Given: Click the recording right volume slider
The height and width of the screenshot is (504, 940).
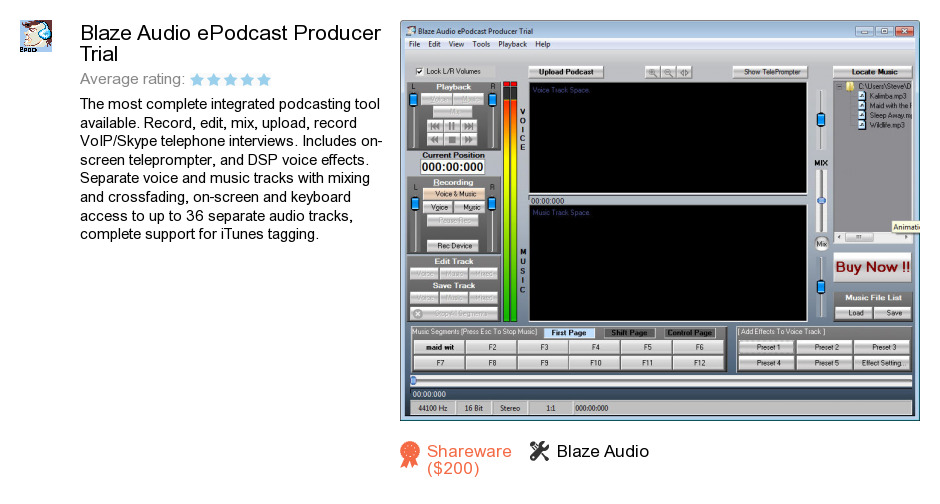Looking at the screenshot, I should 492,204.
